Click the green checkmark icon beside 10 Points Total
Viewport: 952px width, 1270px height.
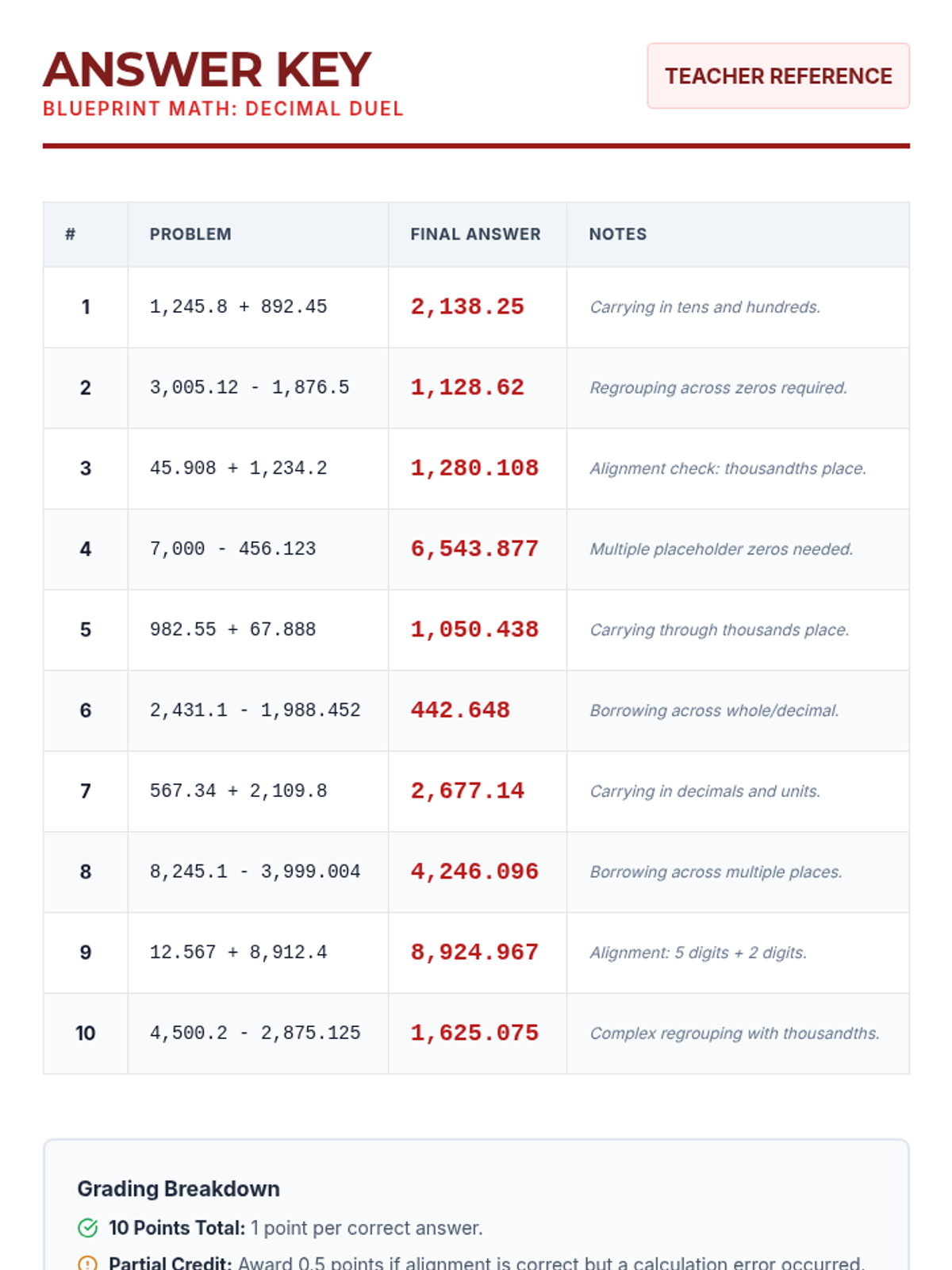[87, 1228]
